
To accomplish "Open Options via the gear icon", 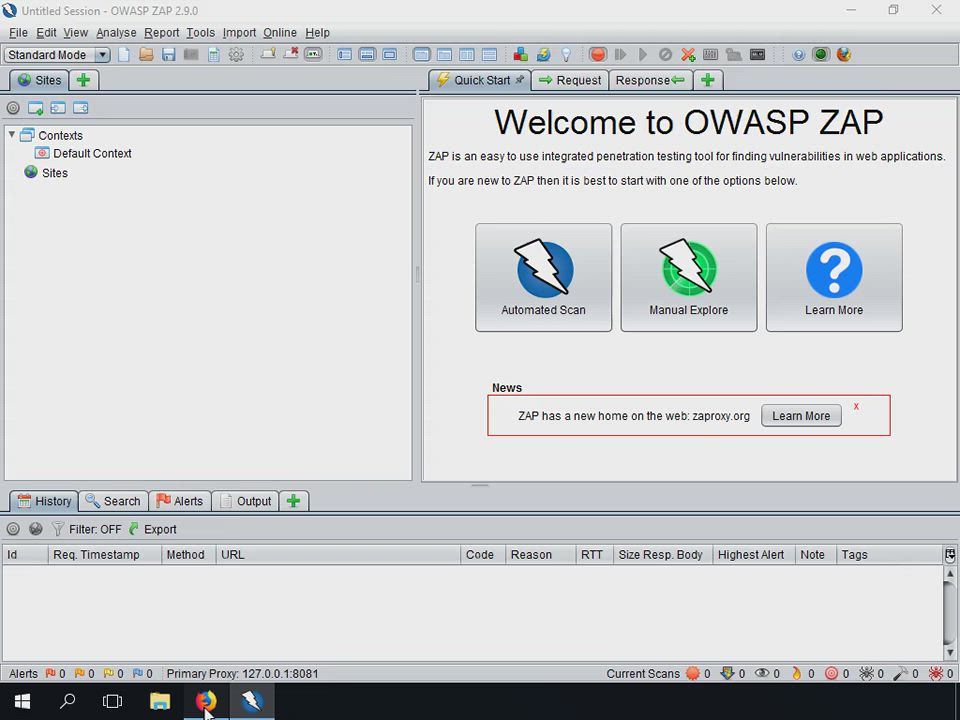I will pos(236,54).
